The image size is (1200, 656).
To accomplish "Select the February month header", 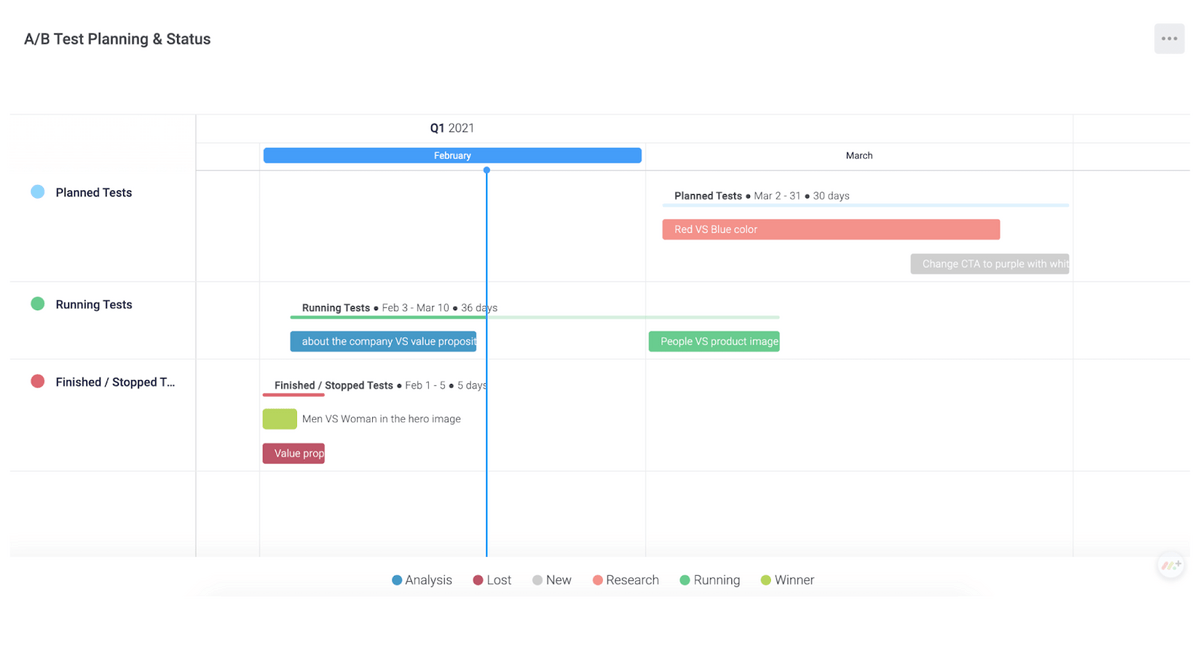I will pyautogui.click(x=452, y=156).
